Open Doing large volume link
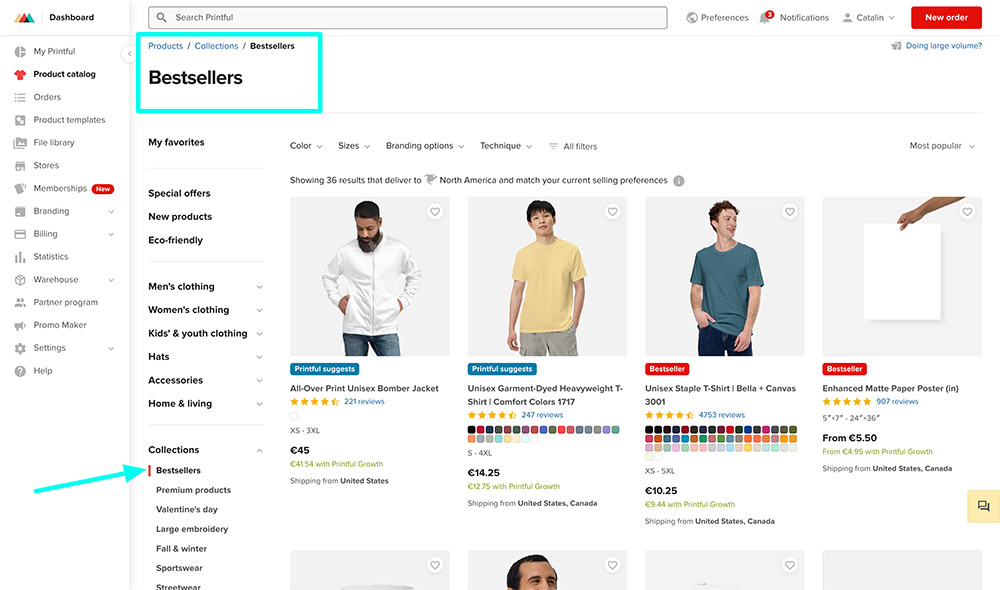This screenshot has height=590, width=1000. tap(943, 46)
